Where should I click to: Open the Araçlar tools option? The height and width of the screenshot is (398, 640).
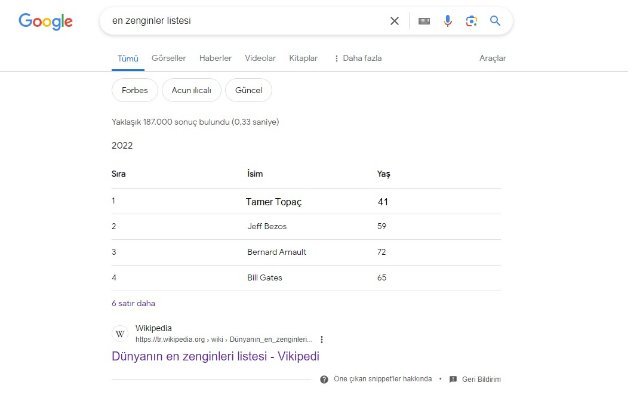[x=492, y=58]
